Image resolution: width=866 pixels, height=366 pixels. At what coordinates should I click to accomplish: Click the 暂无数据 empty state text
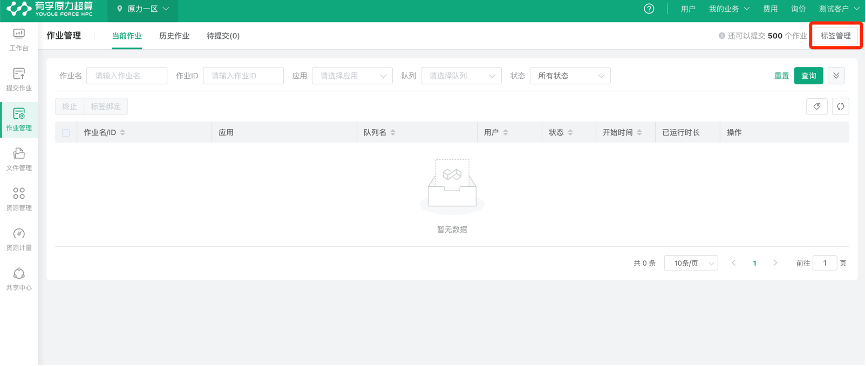click(452, 230)
